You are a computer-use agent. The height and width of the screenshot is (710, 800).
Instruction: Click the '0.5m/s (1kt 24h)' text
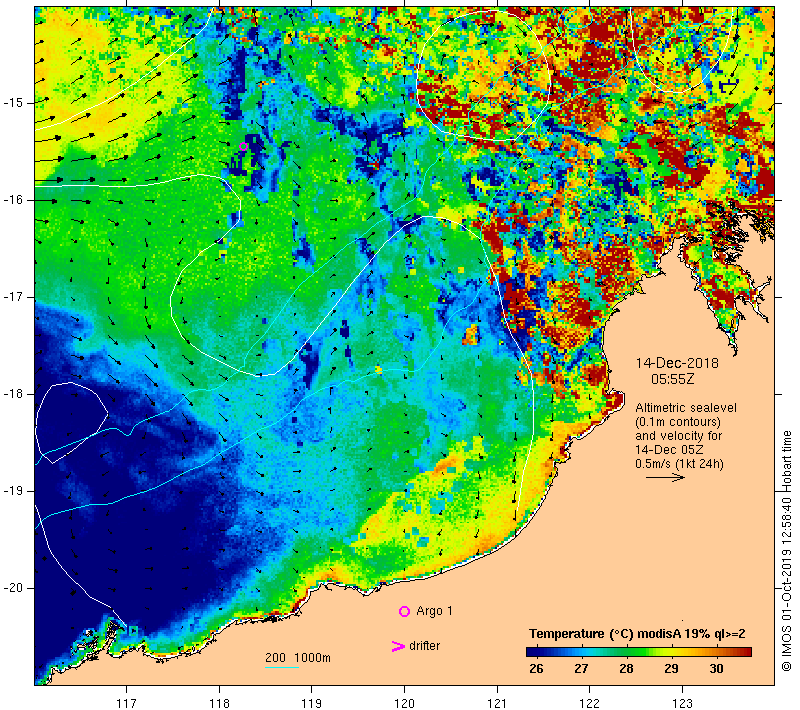679,464
